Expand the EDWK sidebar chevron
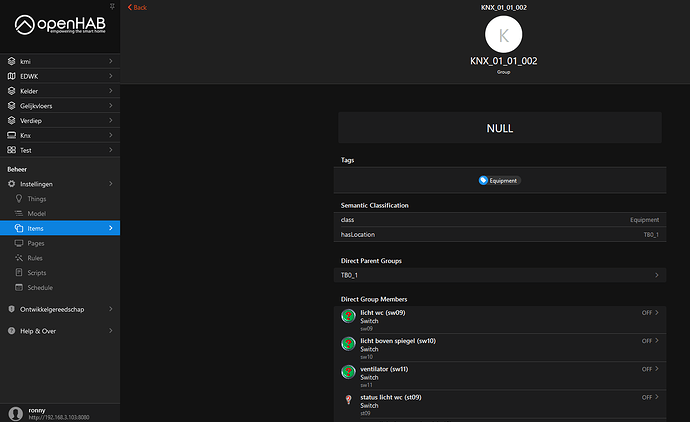This screenshot has width=690, height=422. [x=111, y=76]
